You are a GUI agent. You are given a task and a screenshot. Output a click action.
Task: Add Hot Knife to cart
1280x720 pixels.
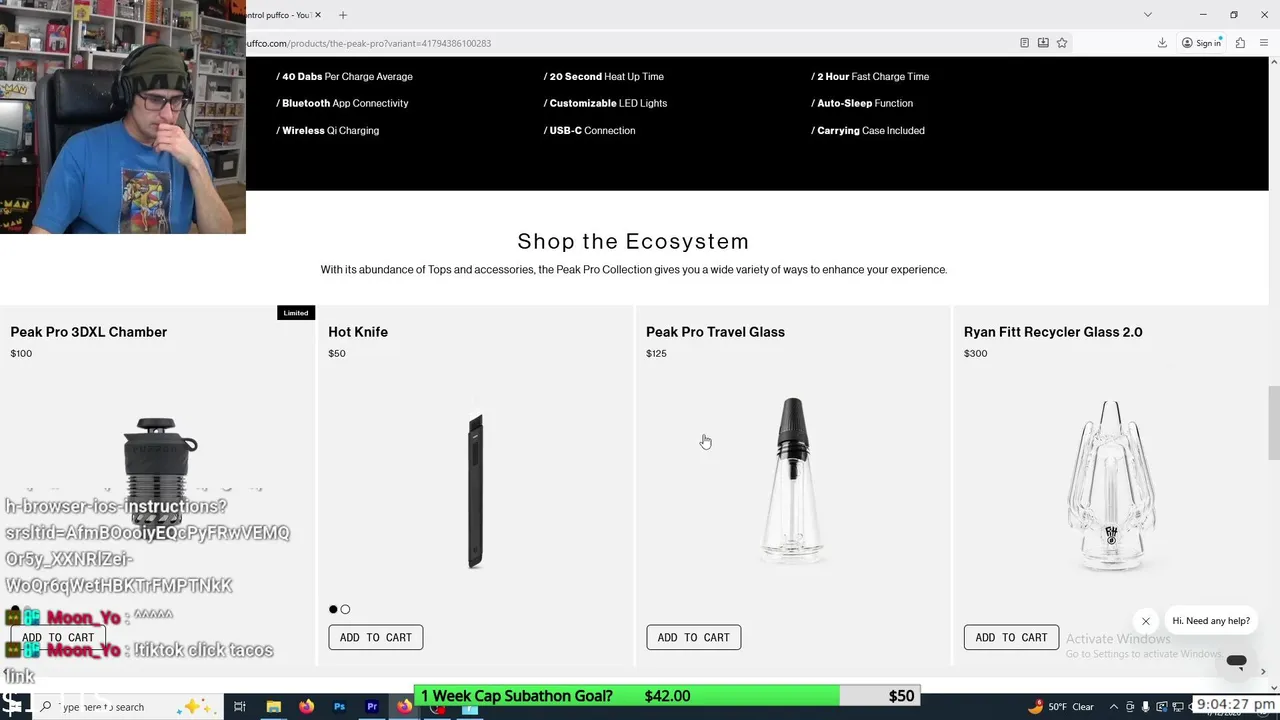pyautogui.click(x=376, y=637)
